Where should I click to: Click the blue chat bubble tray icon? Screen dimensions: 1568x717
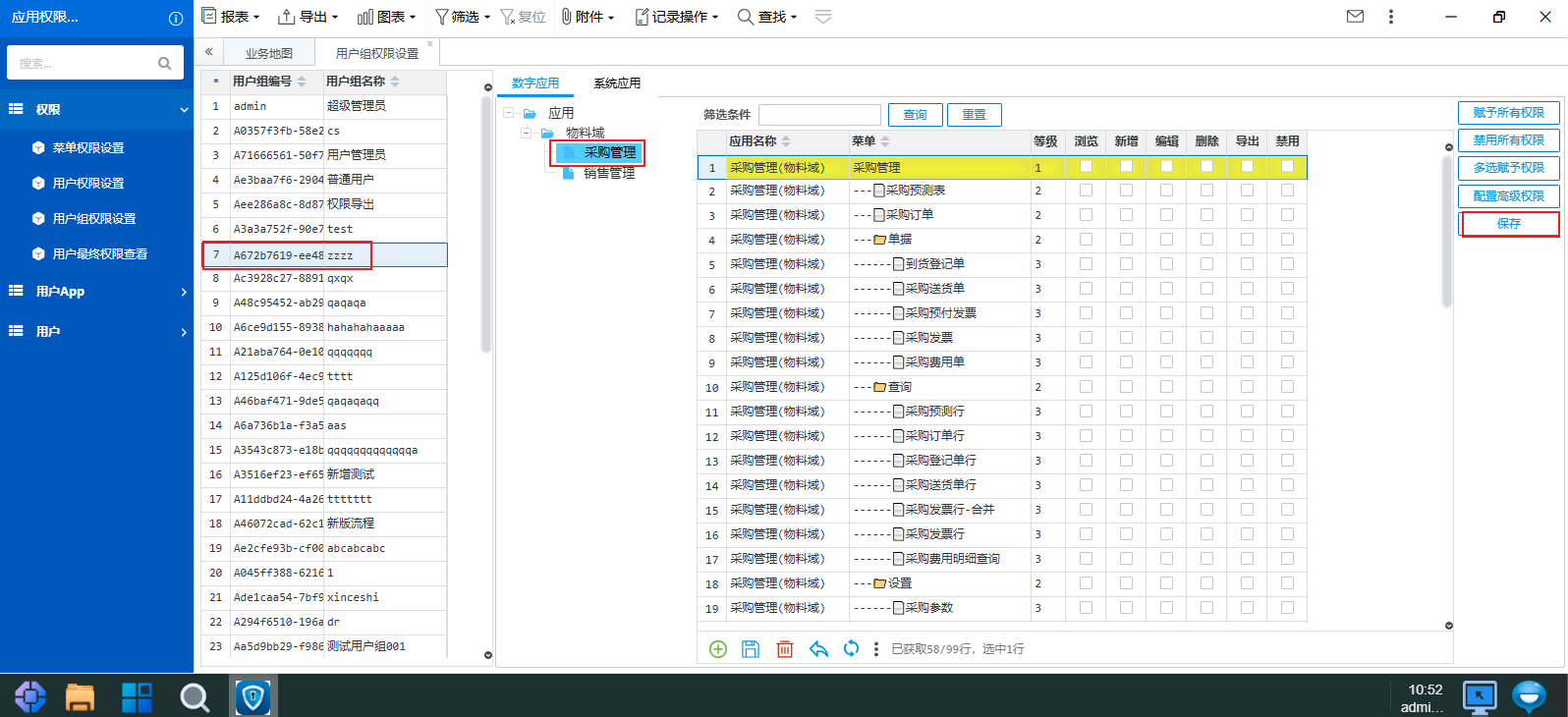pyautogui.click(x=1529, y=696)
